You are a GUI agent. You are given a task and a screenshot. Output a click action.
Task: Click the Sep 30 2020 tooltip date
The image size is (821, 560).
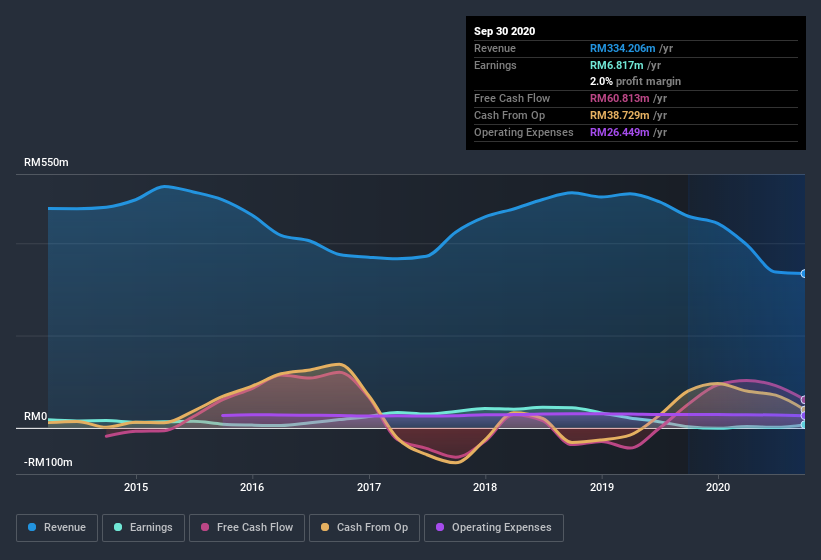click(504, 31)
